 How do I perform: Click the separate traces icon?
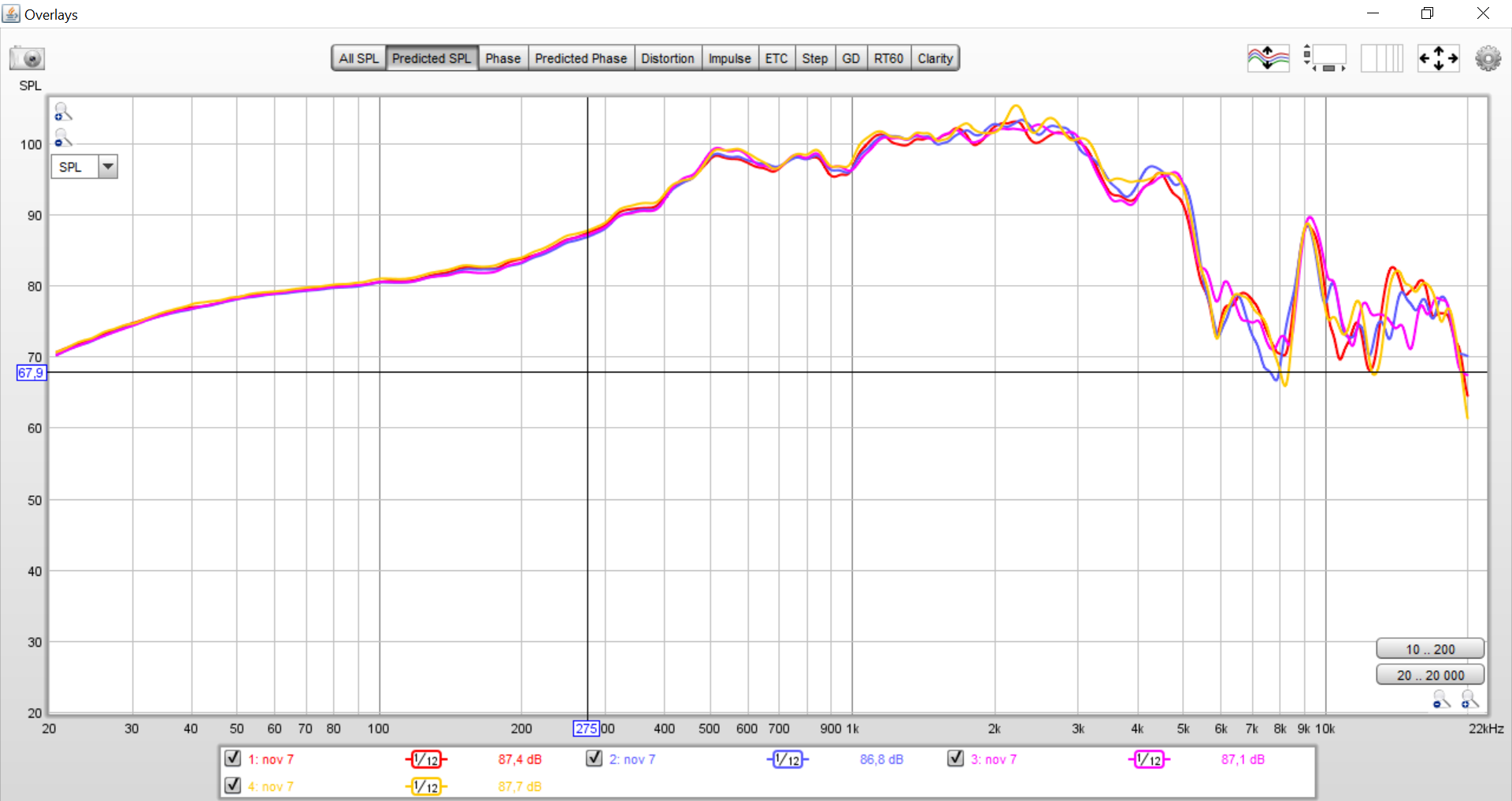point(1268,58)
